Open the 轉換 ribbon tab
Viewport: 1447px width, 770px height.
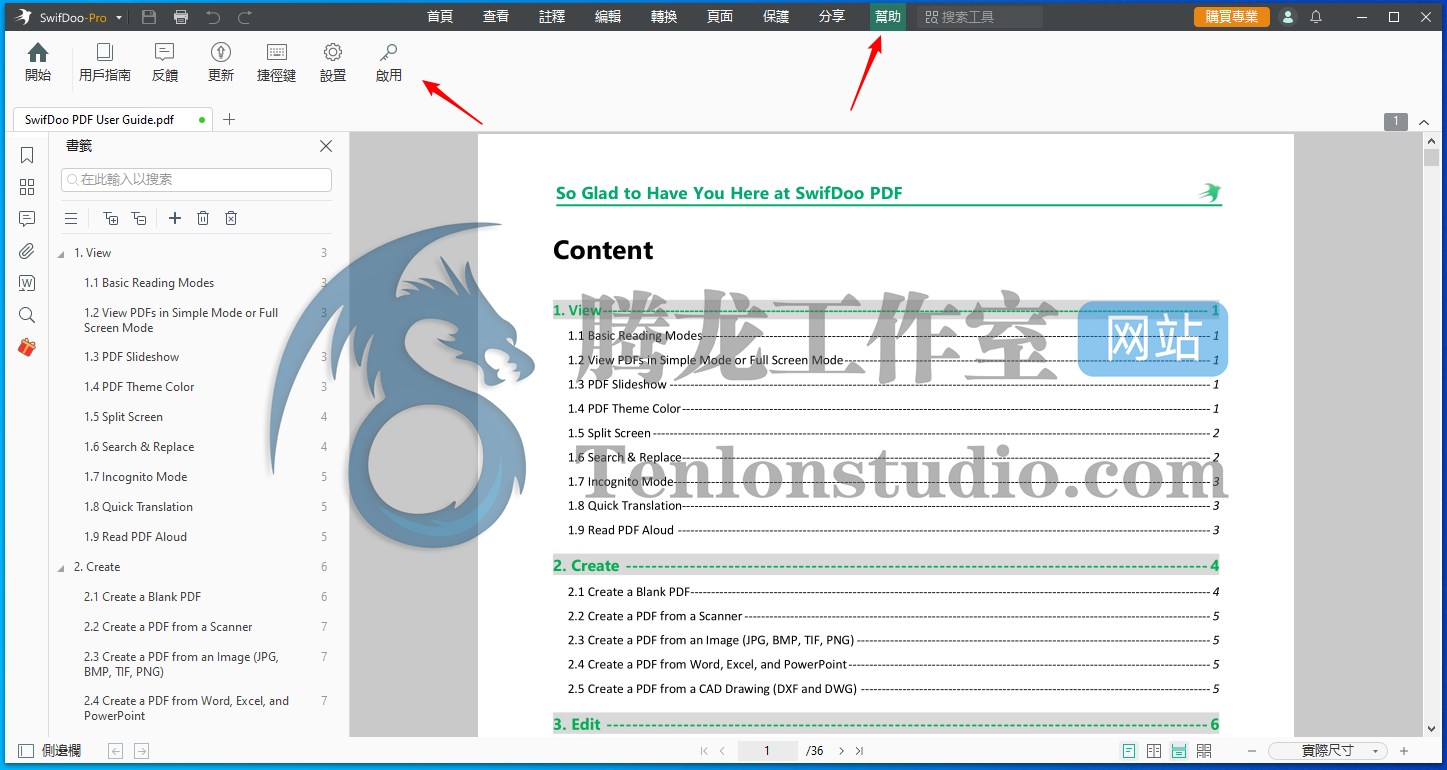664,17
